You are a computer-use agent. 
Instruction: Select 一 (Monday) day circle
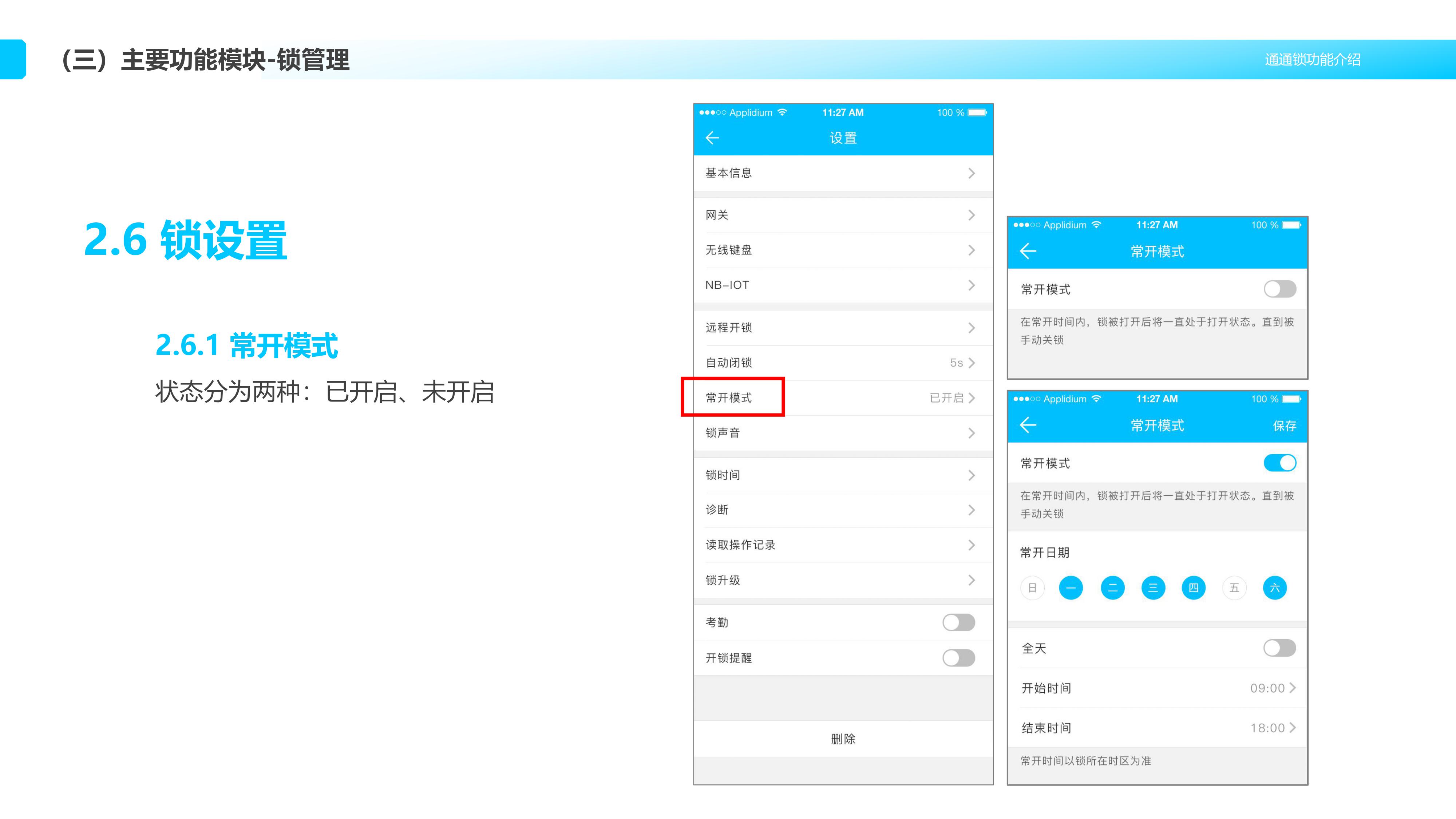point(1071,588)
